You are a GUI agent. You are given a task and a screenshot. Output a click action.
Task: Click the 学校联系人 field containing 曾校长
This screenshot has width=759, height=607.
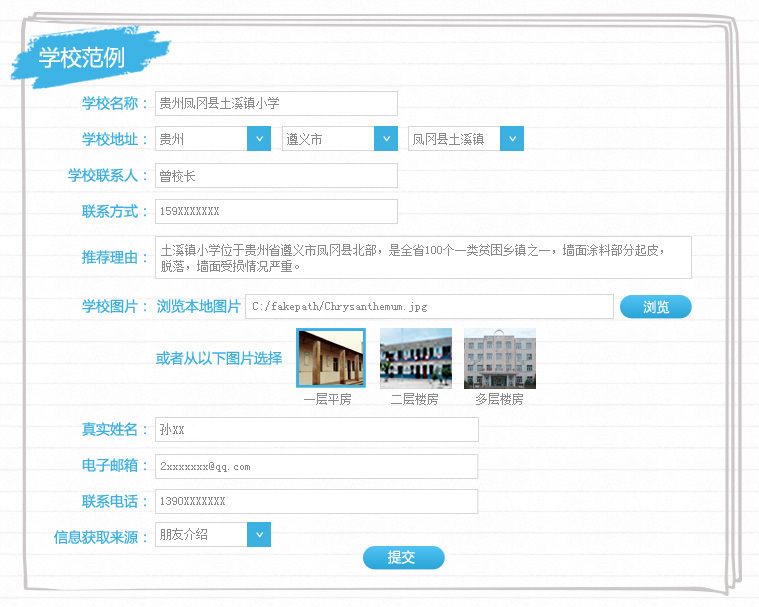[276, 176]
